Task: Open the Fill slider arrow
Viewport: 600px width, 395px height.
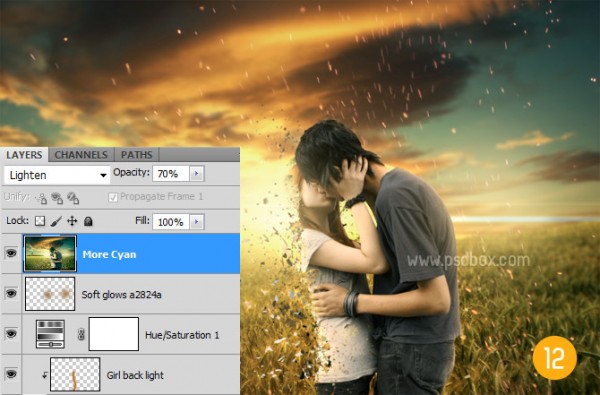Action: tap(197, 222)
